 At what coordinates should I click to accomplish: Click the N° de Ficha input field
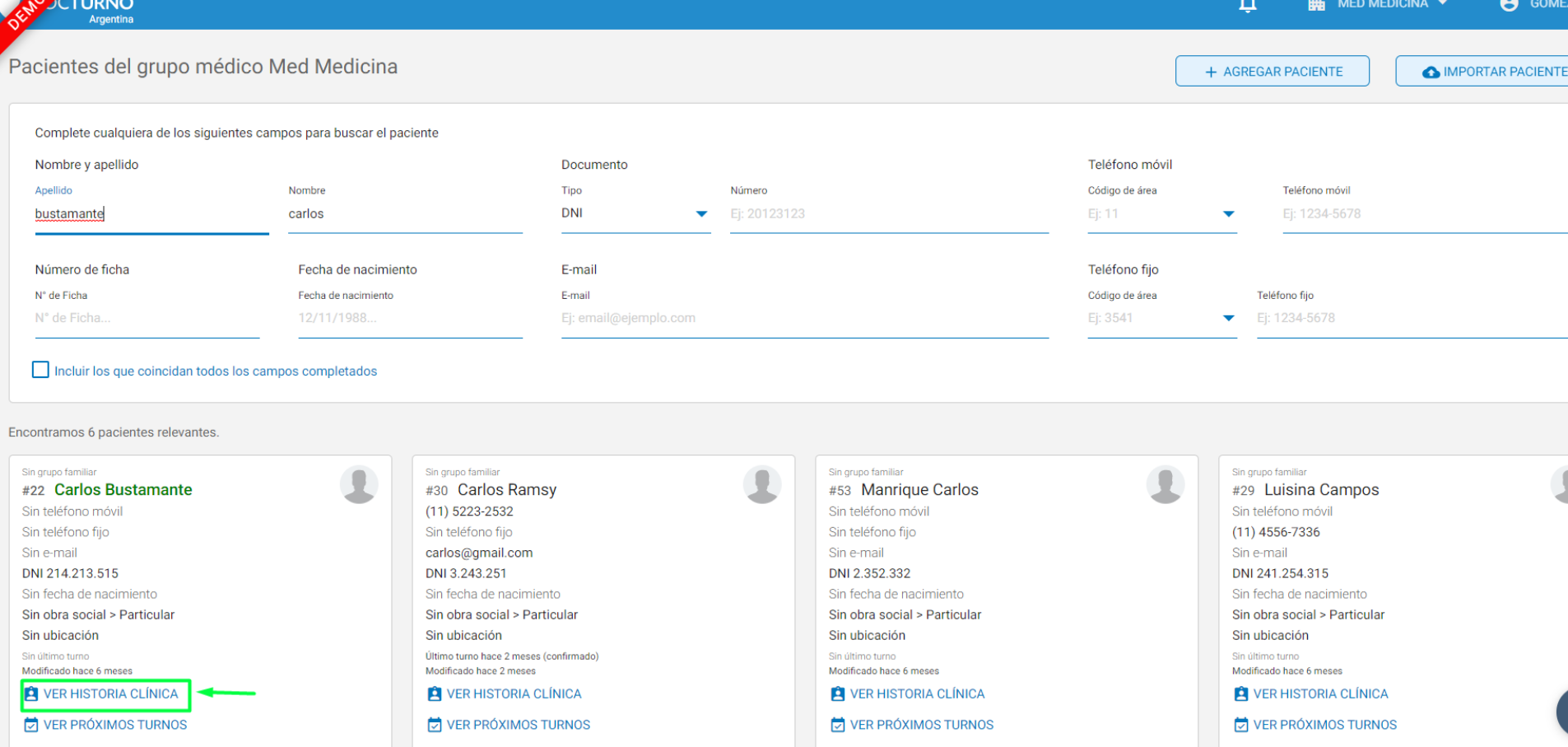click(x=147, y=318)
